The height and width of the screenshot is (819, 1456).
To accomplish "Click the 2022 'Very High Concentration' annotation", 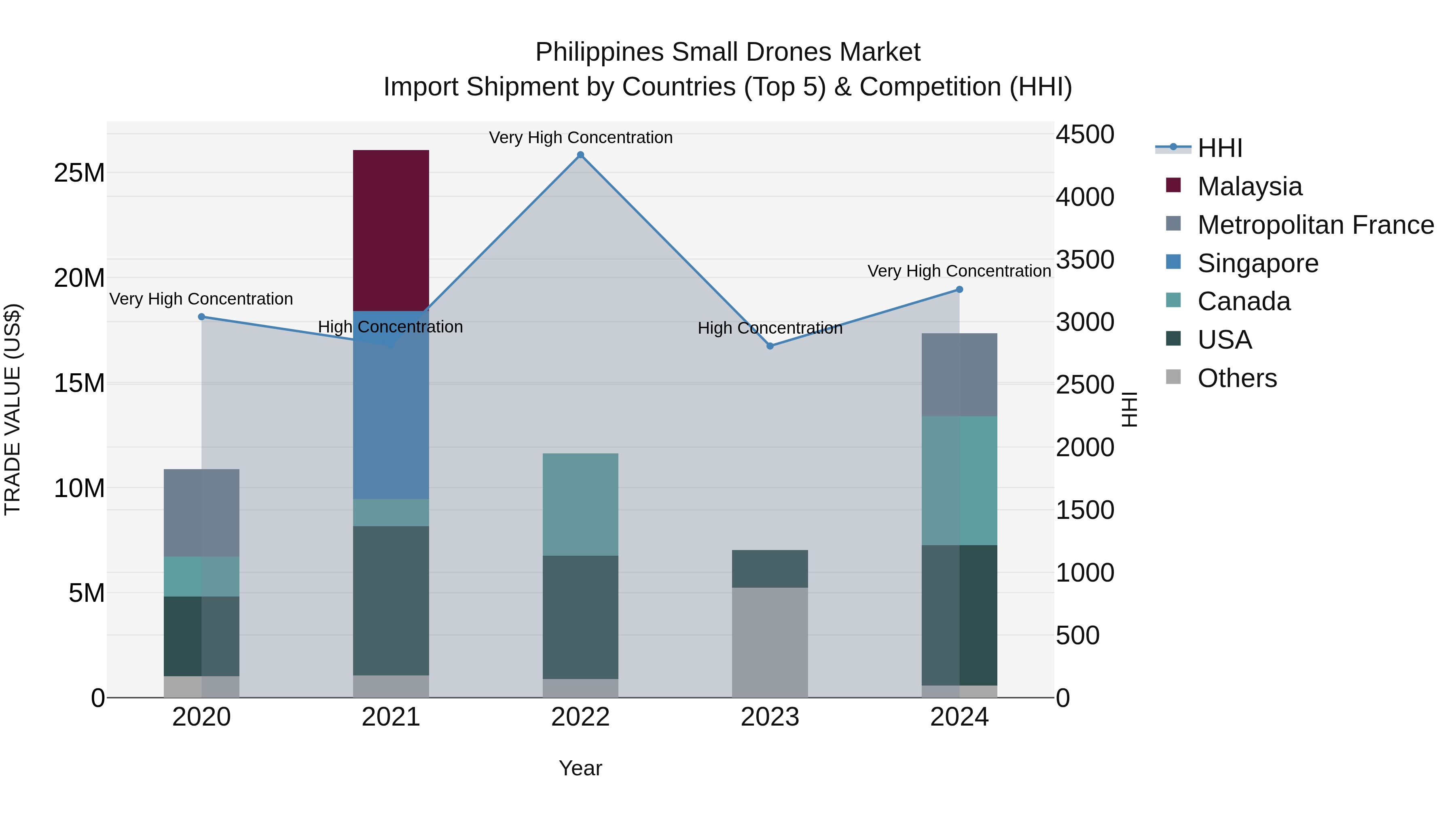I will [x=580, y=138].
